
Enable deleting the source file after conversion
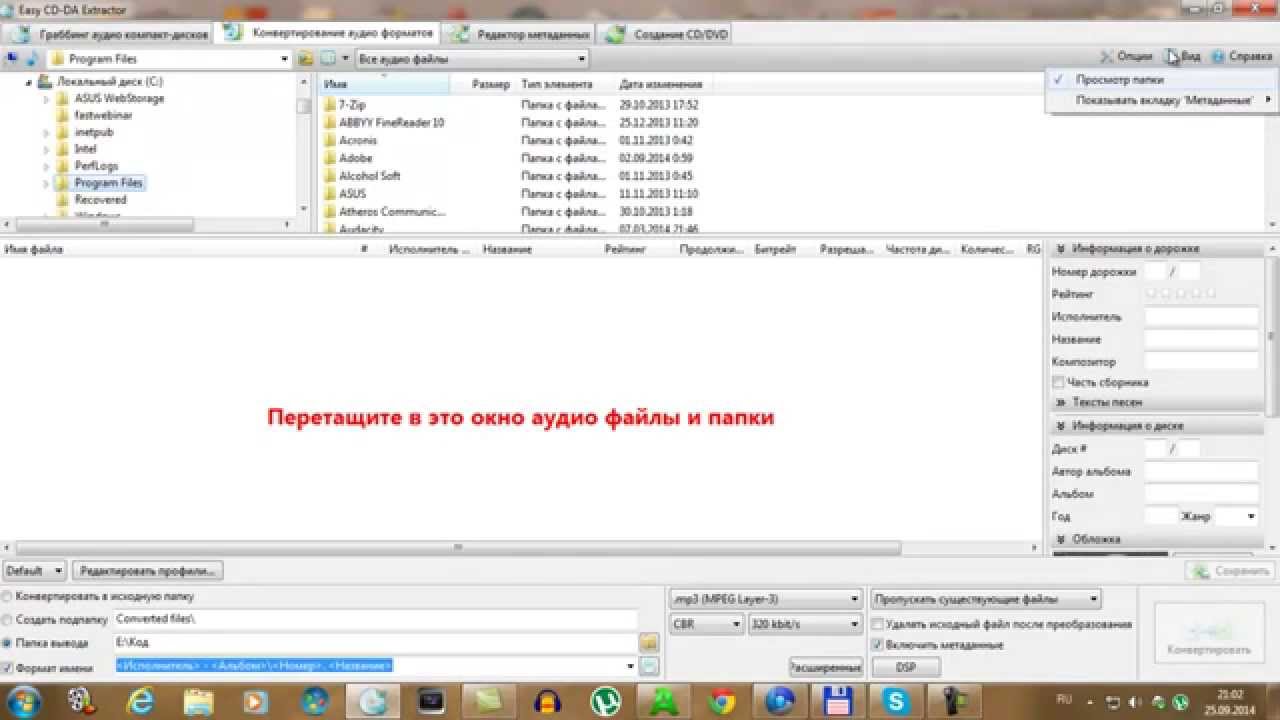(878, 624)
